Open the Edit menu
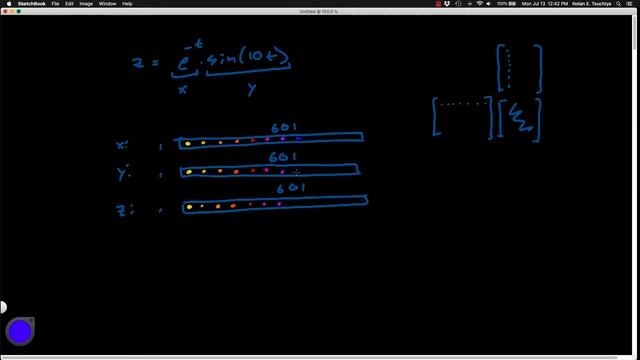640x360 pixels. click(69, 4)
